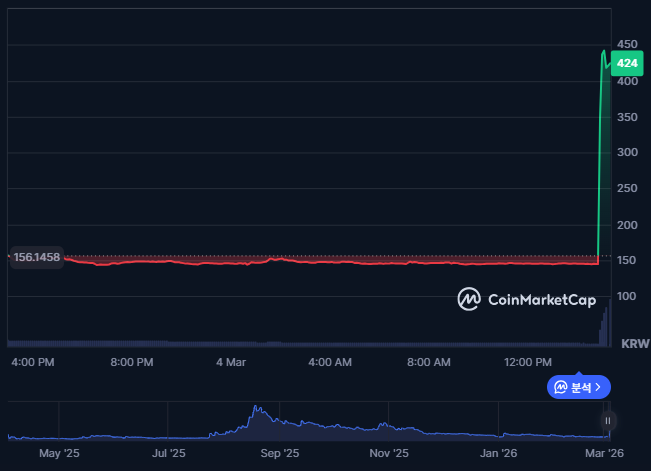Click the 156.1458 opening price label
The width and height of the screenshot is (651, 471).
coord(37,258)
